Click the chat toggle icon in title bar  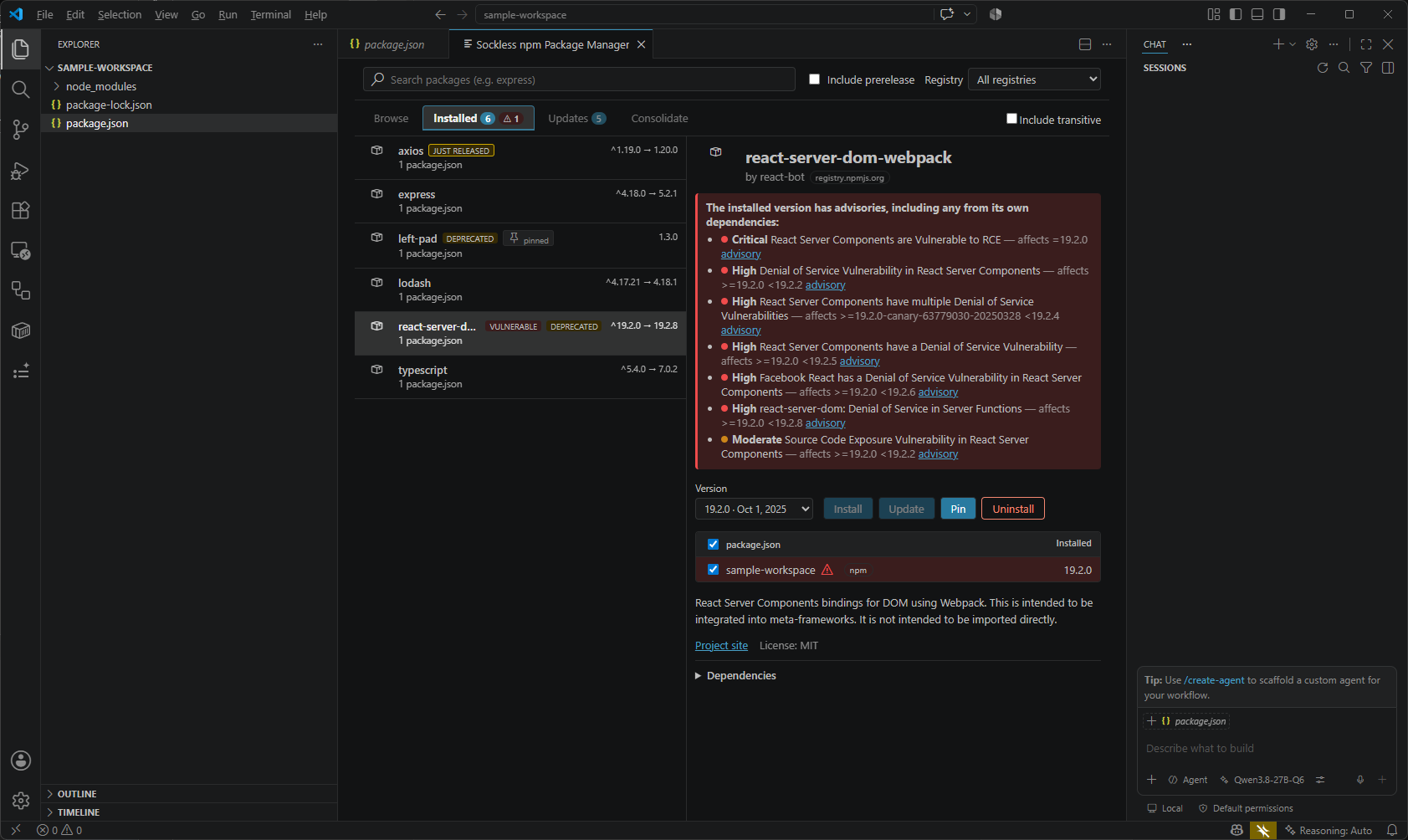(x=947, y=14)
